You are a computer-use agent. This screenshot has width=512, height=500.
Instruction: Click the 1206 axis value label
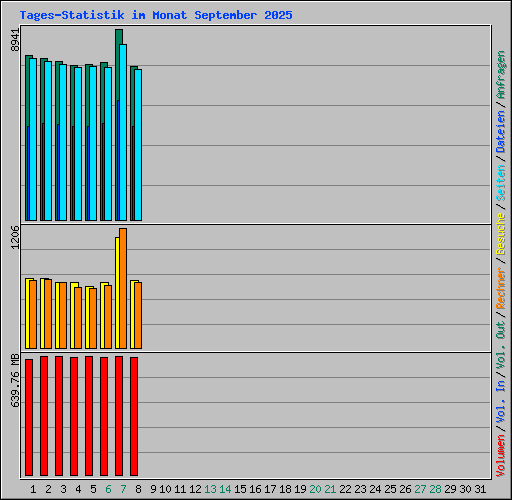[x=15, y=237]
